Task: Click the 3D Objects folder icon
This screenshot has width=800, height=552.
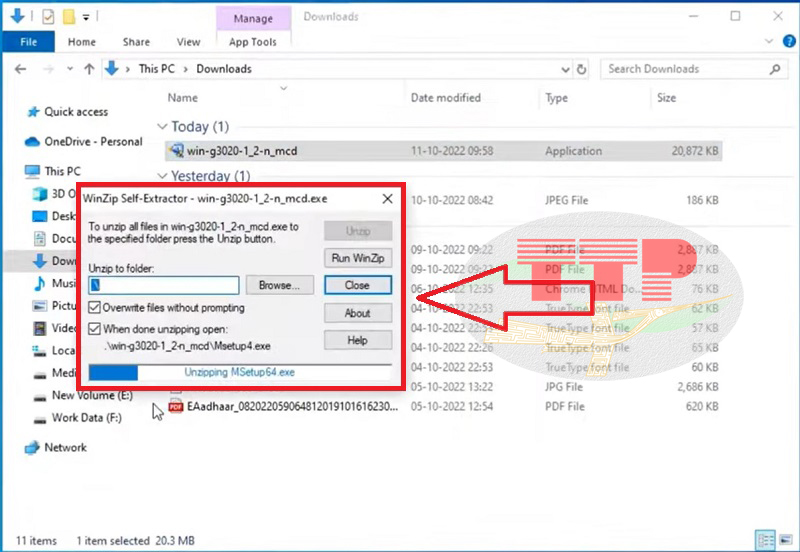Action: 40,194
